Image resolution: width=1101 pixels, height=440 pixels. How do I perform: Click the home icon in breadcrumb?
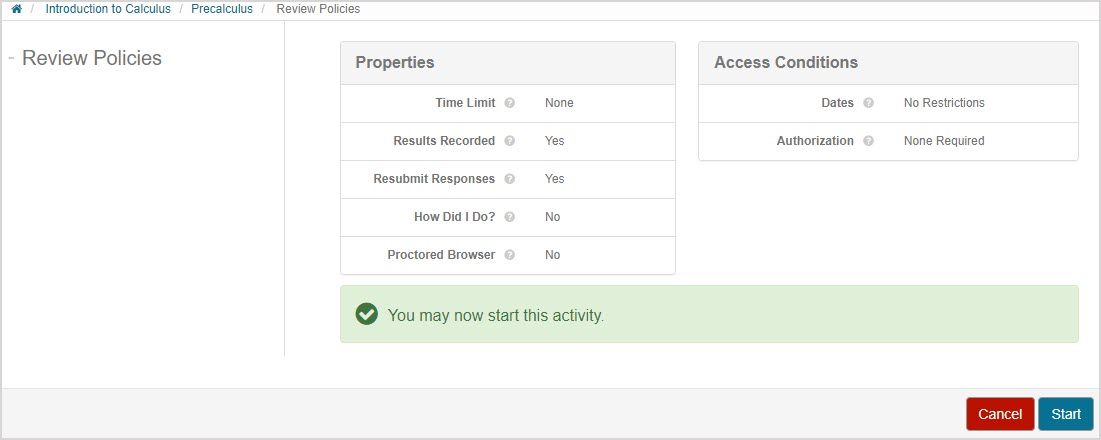click(x=16, y=9)
